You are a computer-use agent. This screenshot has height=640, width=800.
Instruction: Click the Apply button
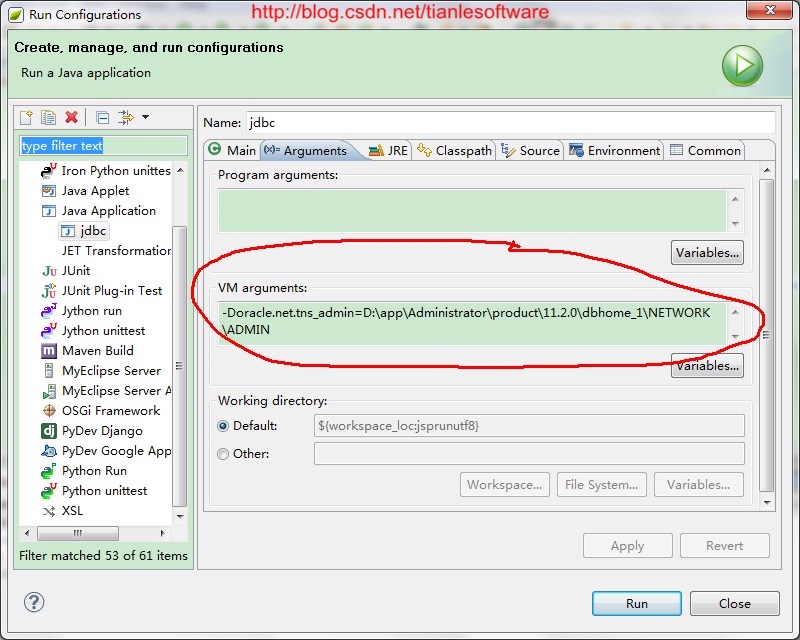pyautogui.click(x=628, y=546)
